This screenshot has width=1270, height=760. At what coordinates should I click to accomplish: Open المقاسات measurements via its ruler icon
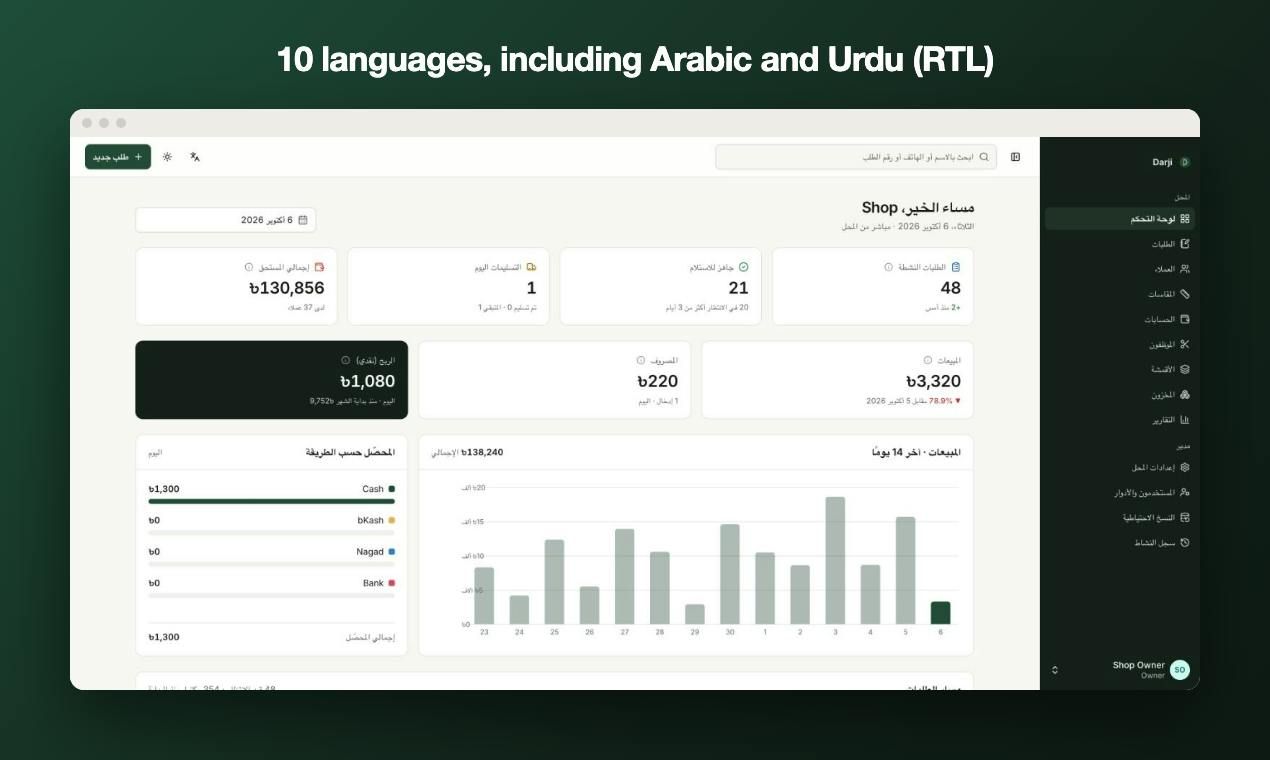tap(1185, 294)
